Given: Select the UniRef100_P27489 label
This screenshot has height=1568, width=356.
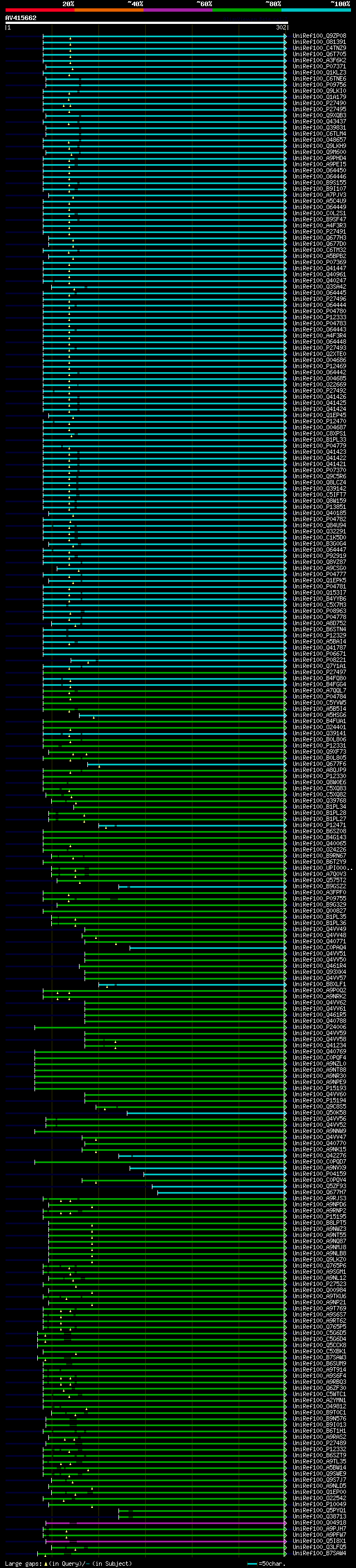Looking at the screenshot, I should click(x=319, y=1443).
